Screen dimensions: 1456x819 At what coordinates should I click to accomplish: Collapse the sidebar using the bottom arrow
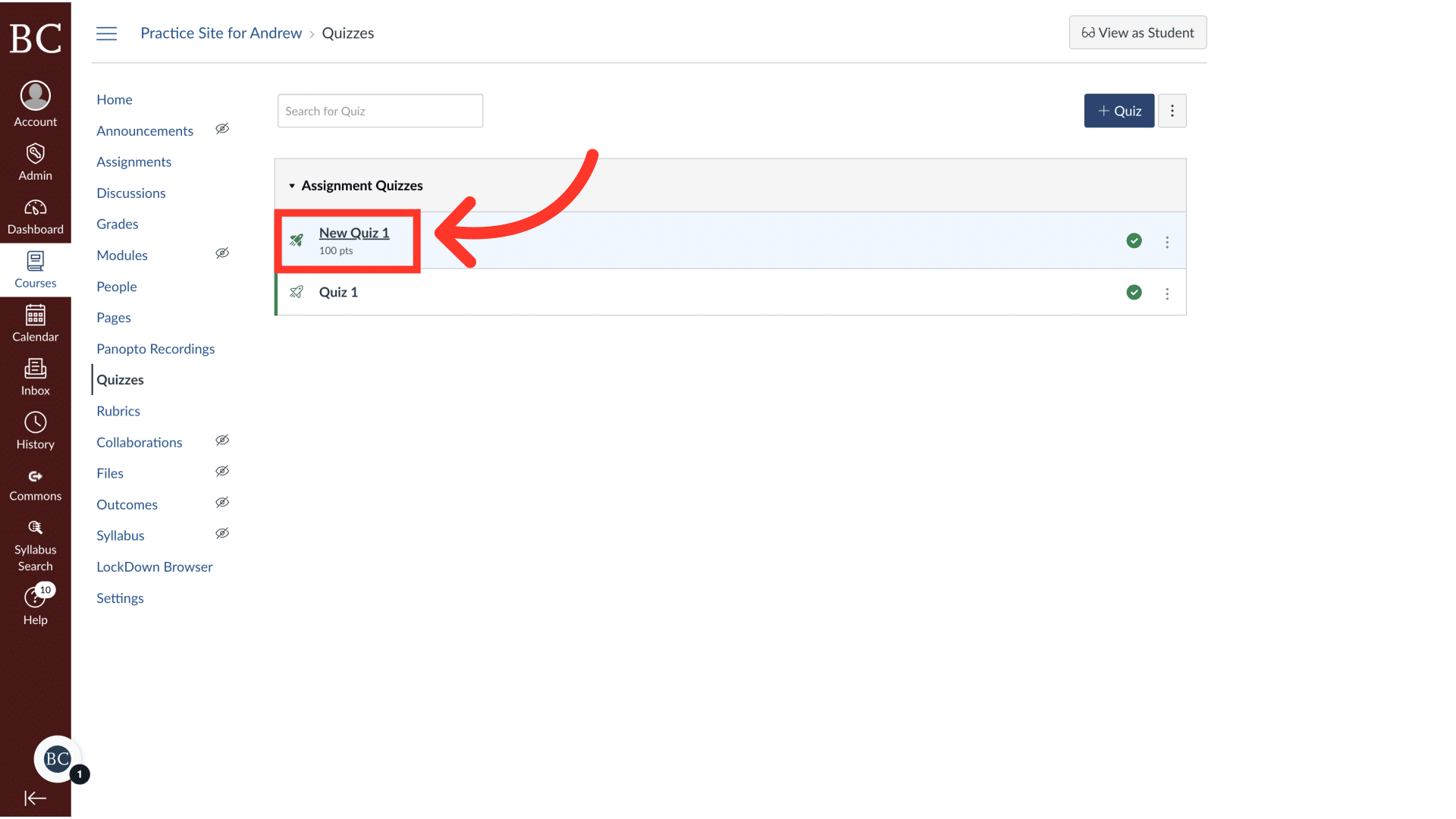pyautogui.click(x=35, y=798)
